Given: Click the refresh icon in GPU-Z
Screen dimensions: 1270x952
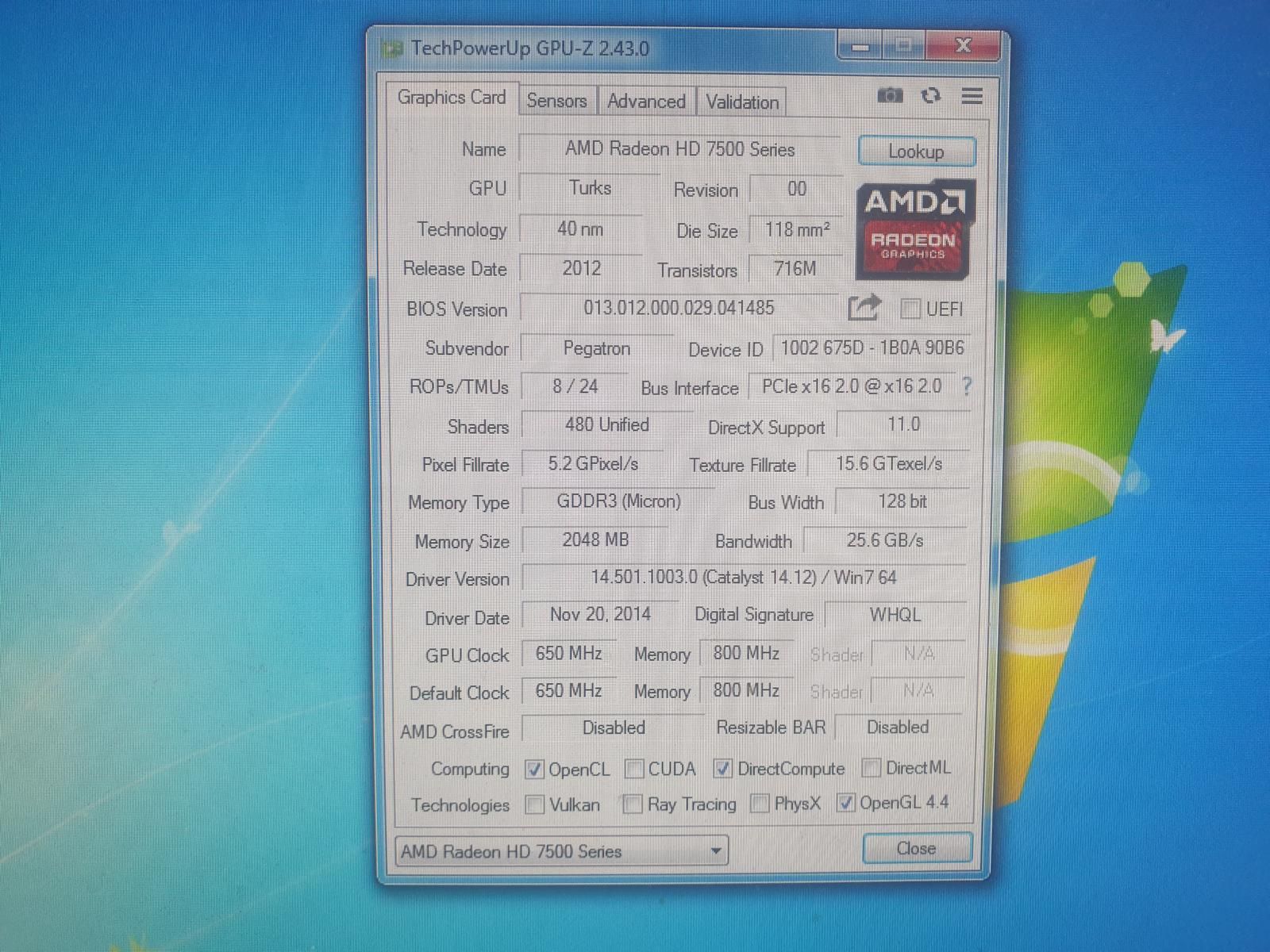Looking at the screenshot, I should pyautogui.click(x=930, y=96).
